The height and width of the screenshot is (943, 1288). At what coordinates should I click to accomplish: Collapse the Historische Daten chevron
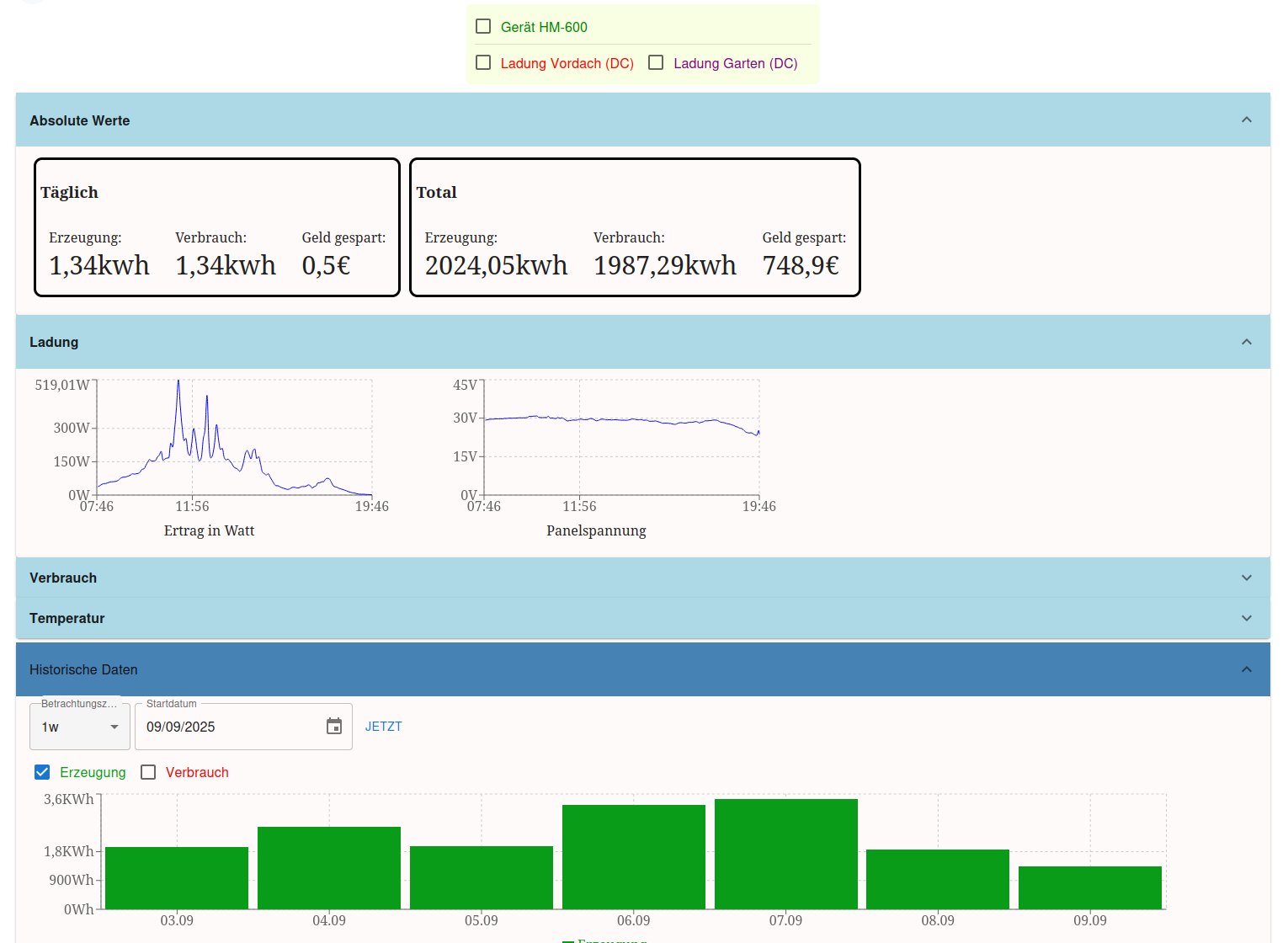point(1247,669)
